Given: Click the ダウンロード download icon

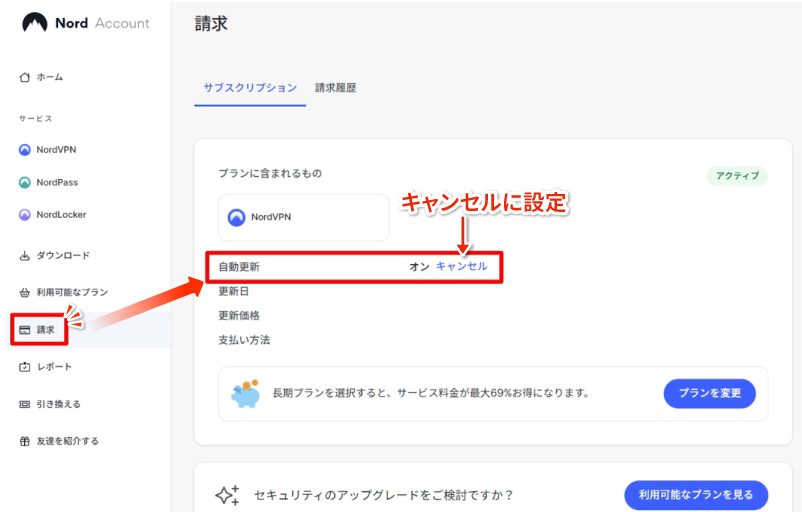Looking at the screenshot, I should (x=25, y=256).
